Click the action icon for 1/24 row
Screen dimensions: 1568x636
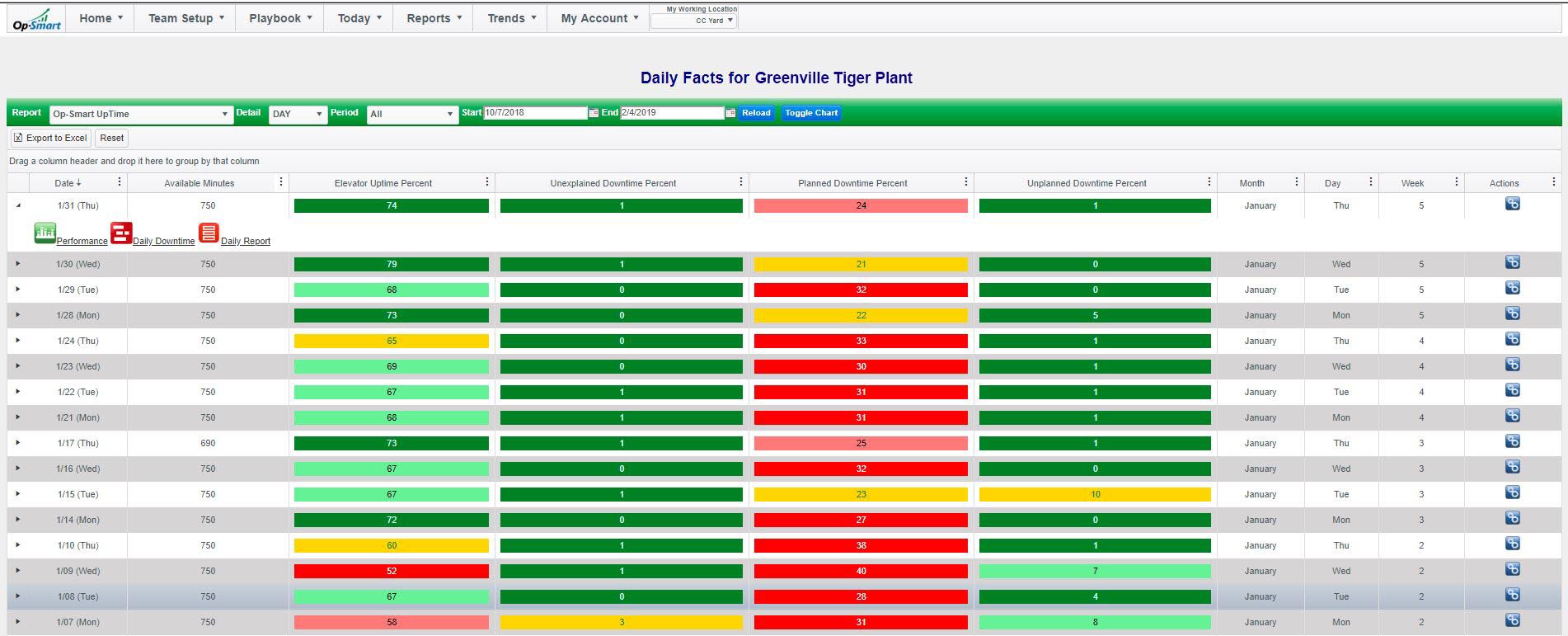(x=1512, y=340)
